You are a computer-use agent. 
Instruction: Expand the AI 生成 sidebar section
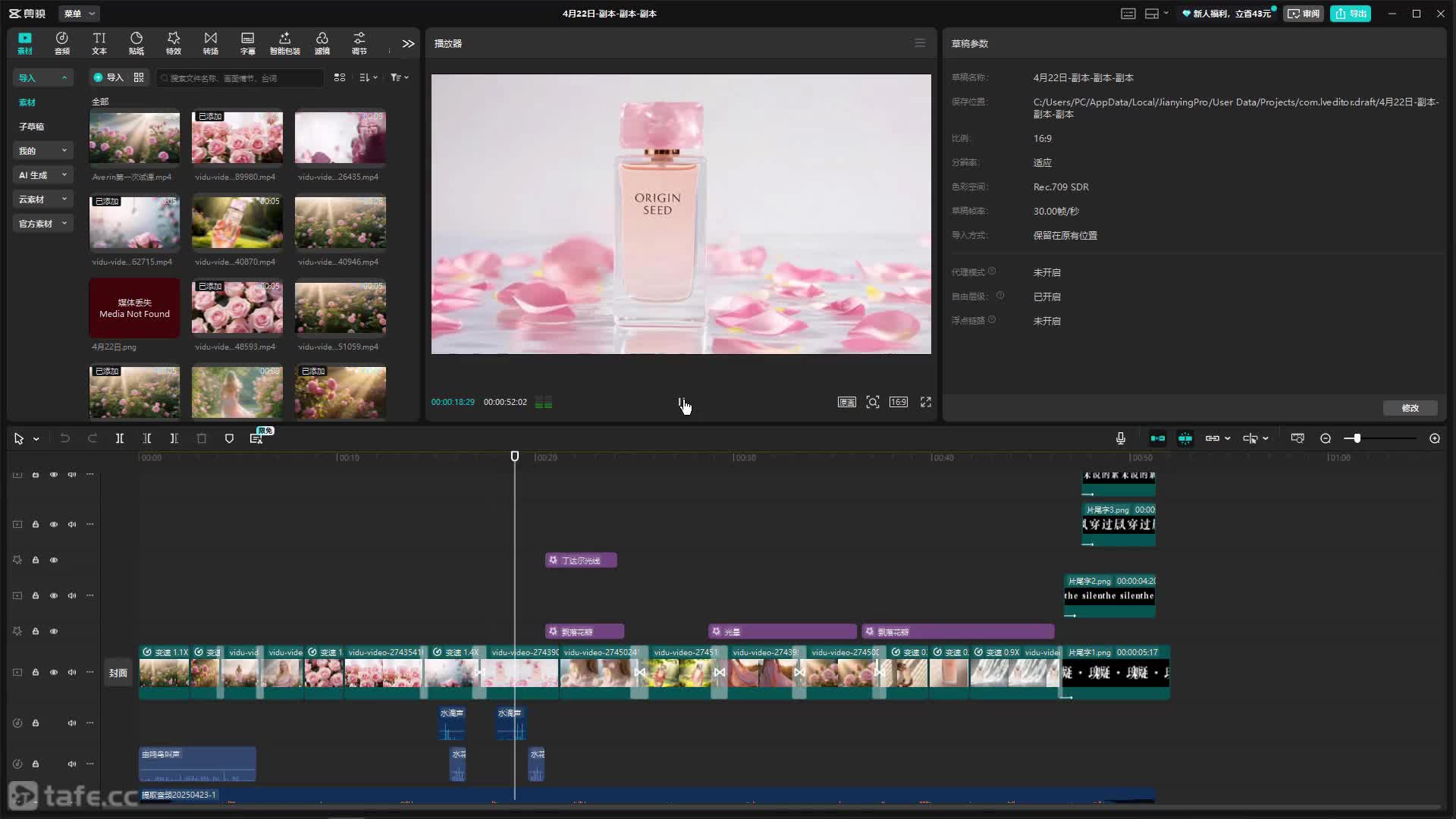(x=42, y=175)
